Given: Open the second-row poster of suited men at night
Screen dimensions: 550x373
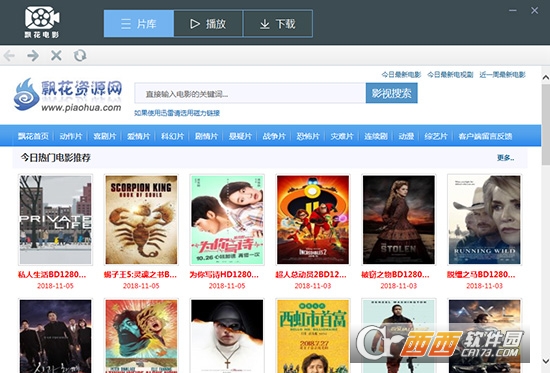Looking at the screenshot, I should [x=55, y=336].
